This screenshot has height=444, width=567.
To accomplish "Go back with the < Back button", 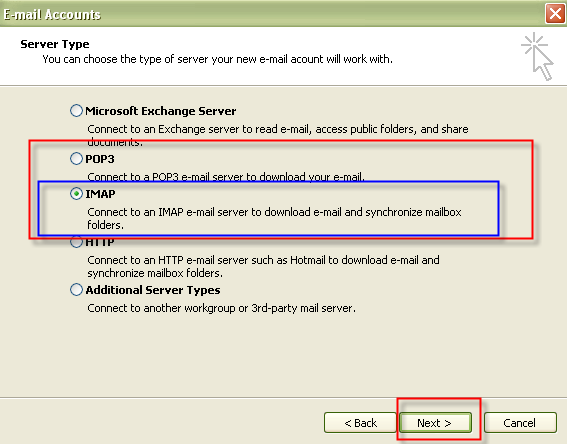I will (x=360, y=423).
